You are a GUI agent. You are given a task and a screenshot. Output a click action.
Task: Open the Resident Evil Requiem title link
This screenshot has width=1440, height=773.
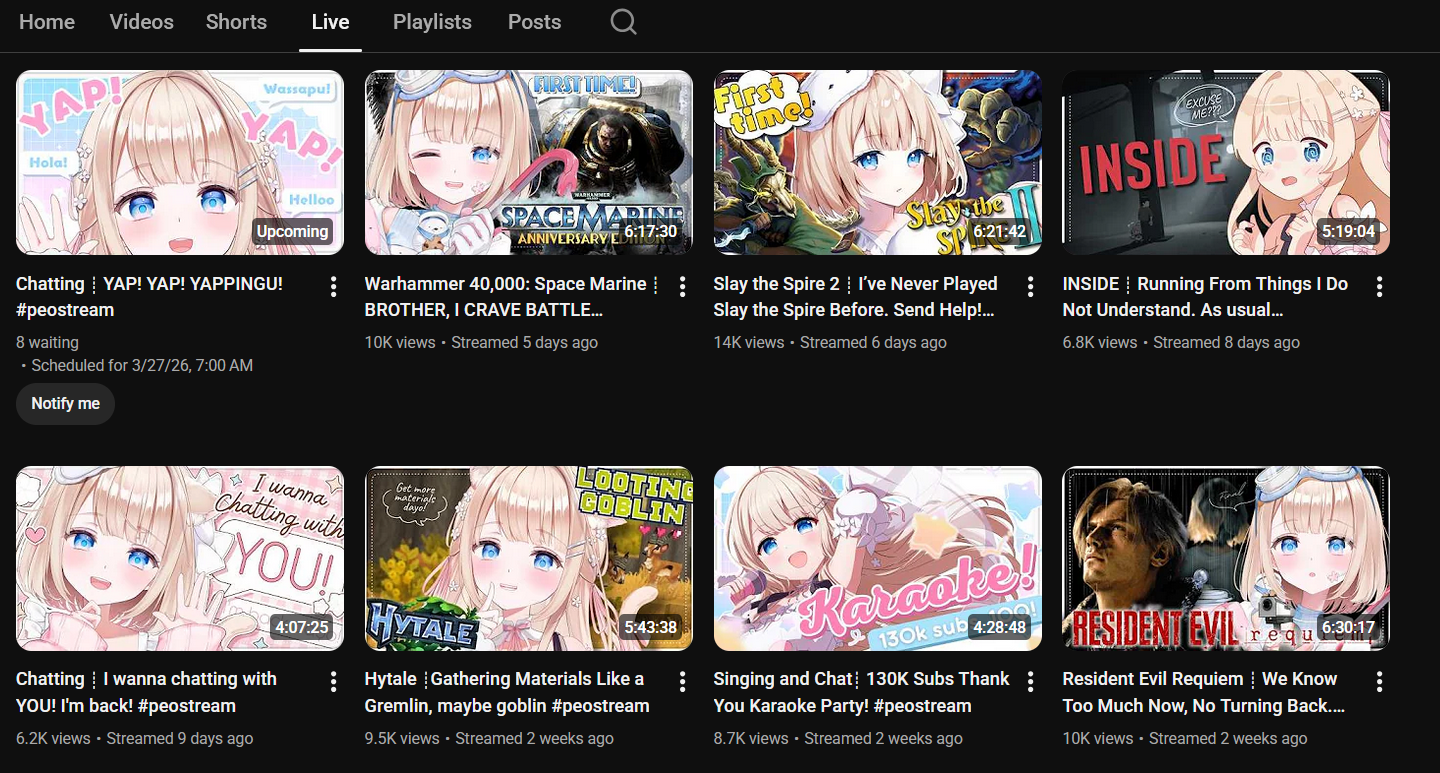1203,692
